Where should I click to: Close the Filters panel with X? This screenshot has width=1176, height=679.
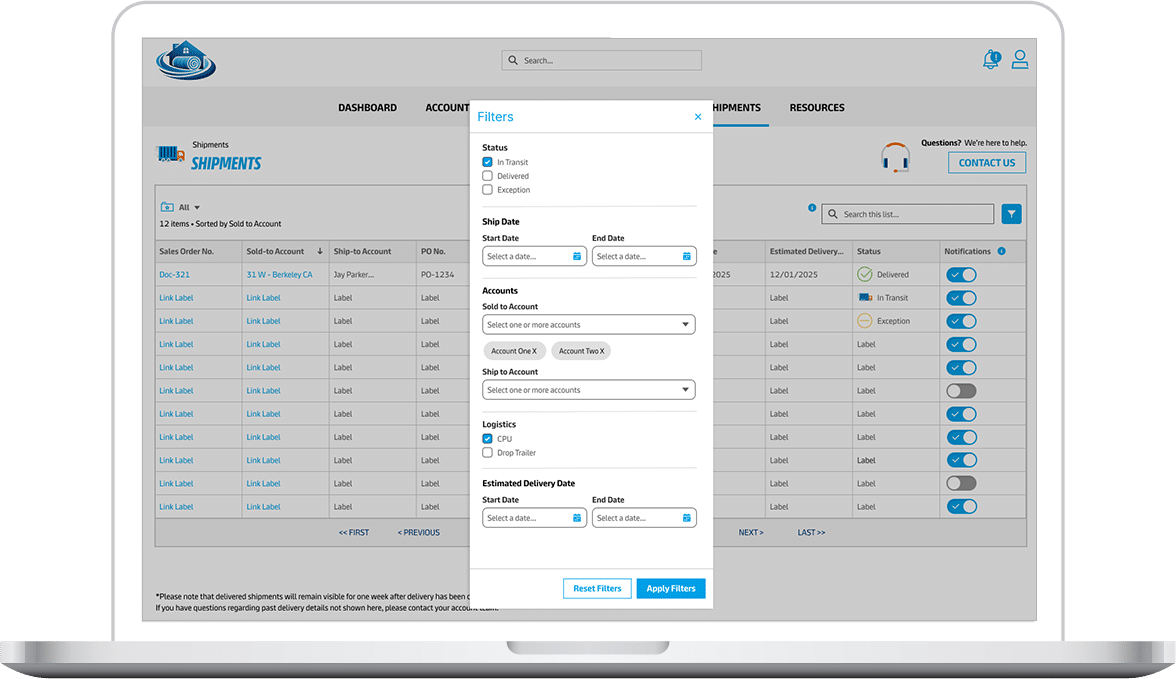pyautogui.click(x=698, y=117)
